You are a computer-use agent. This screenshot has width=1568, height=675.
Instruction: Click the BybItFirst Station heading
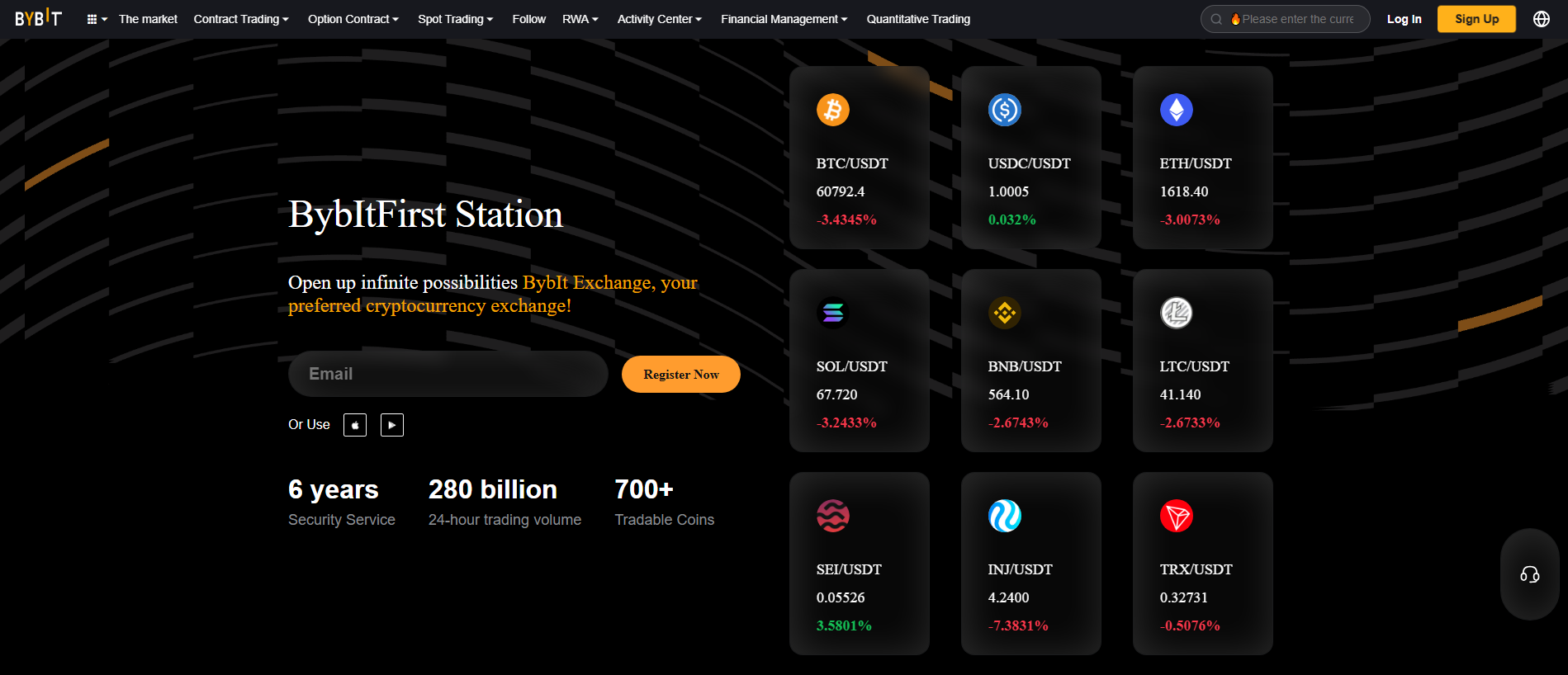(425, 215)
